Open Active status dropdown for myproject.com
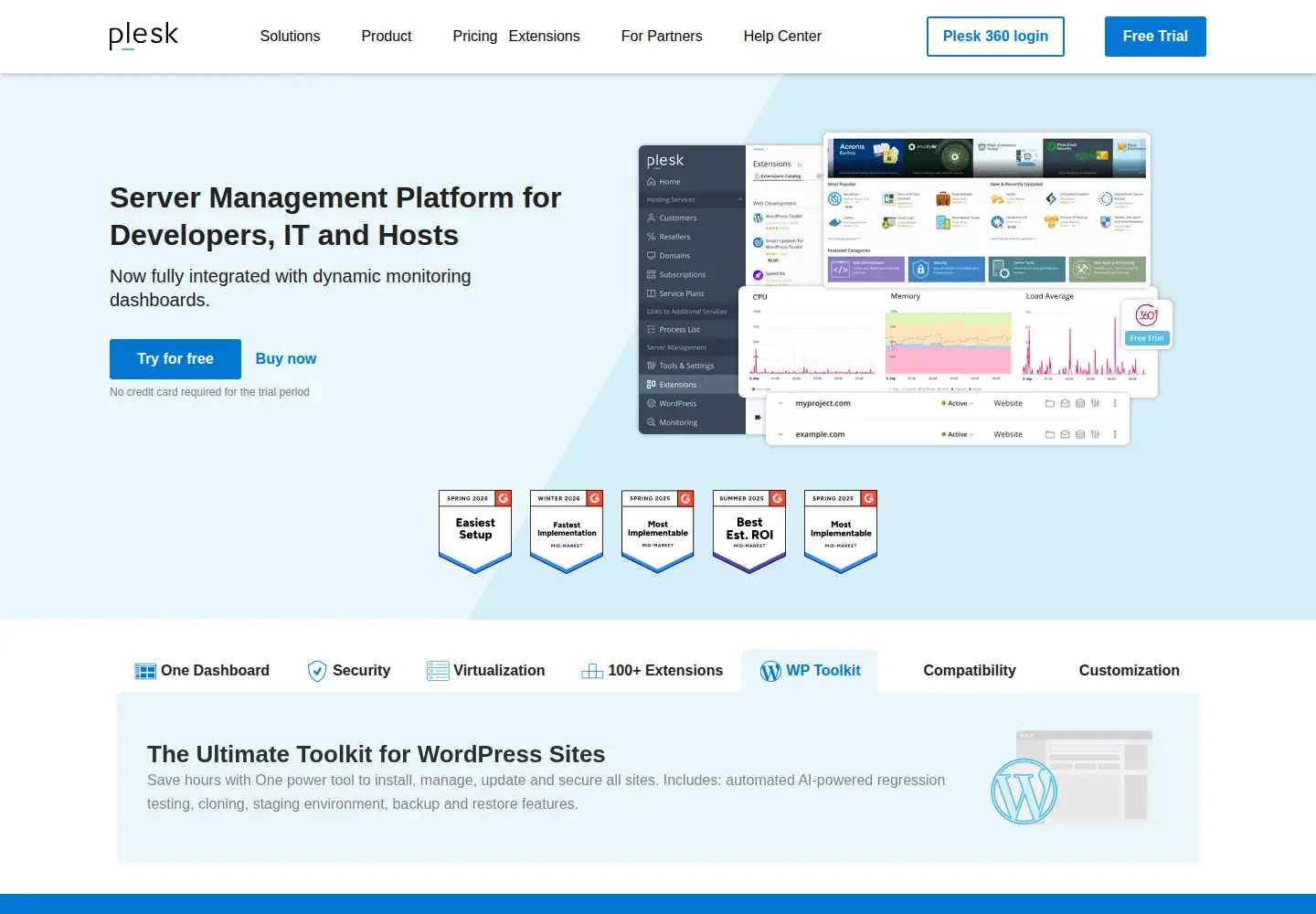The width and height of the screenshot is (1316, 914). coord(958,403)
